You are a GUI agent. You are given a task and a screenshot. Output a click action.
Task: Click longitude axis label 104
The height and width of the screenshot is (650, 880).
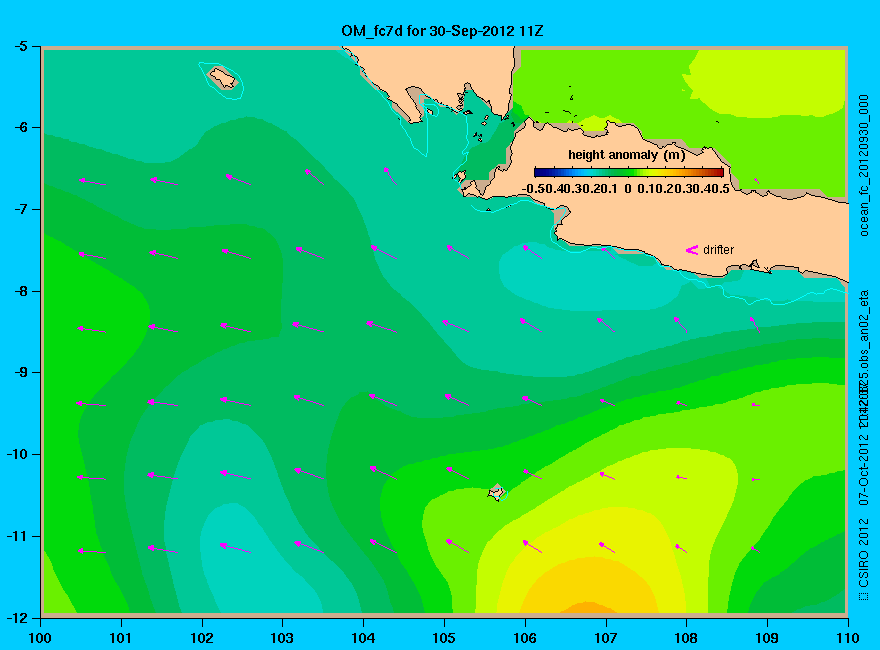(363, 638)
